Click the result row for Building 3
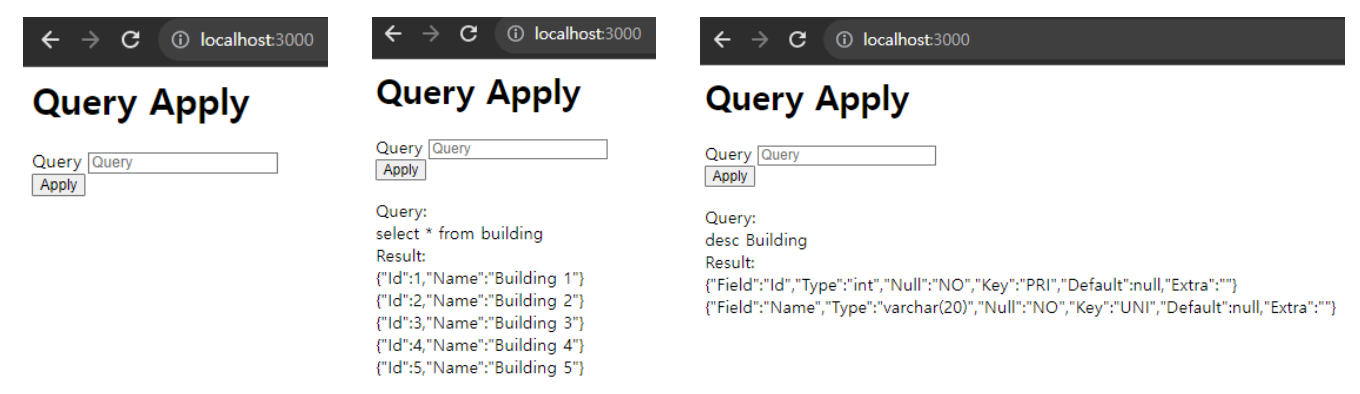 pos(480,323)
